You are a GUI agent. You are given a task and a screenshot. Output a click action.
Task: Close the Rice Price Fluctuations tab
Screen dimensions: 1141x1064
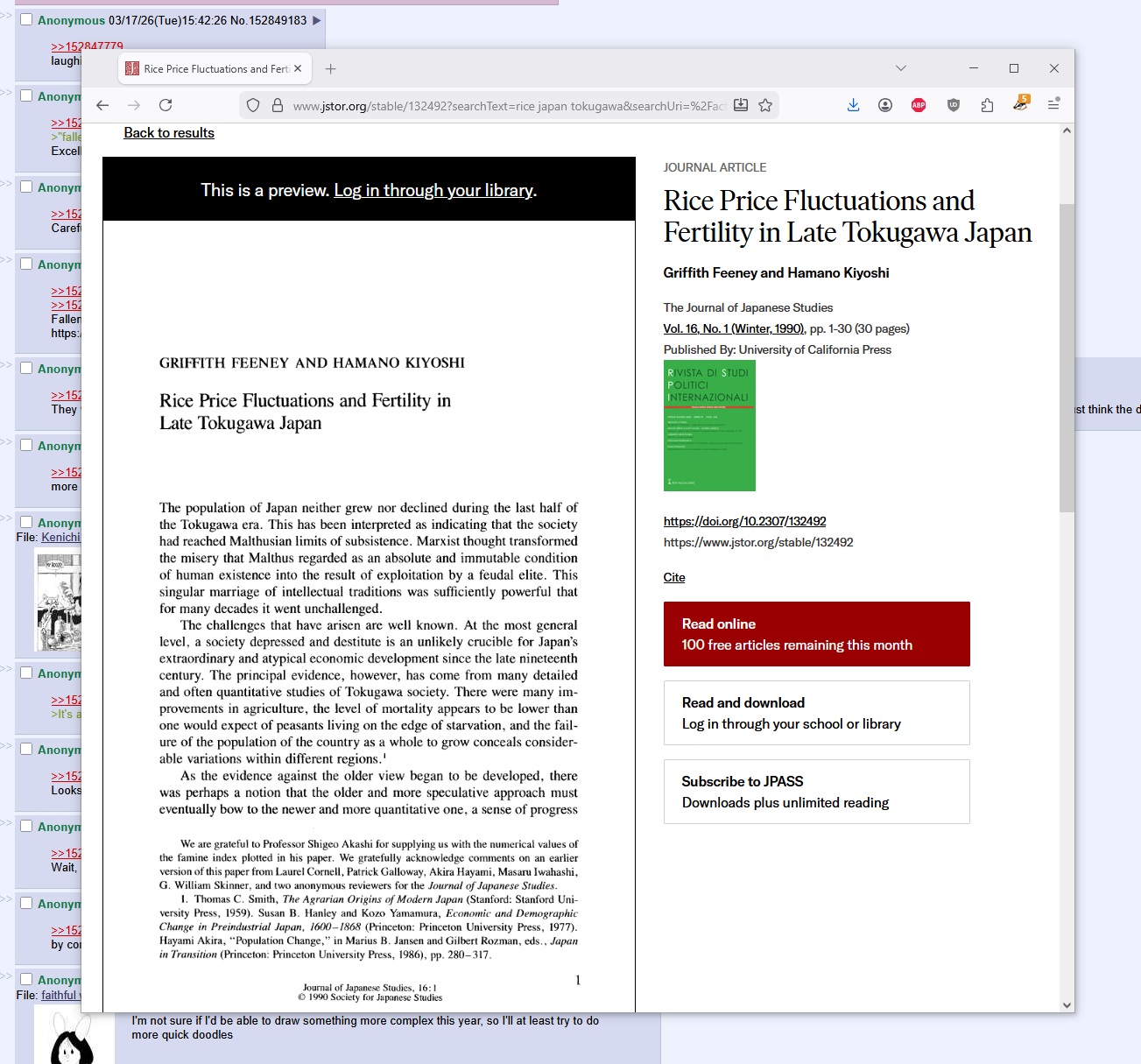tap(298, 68)
